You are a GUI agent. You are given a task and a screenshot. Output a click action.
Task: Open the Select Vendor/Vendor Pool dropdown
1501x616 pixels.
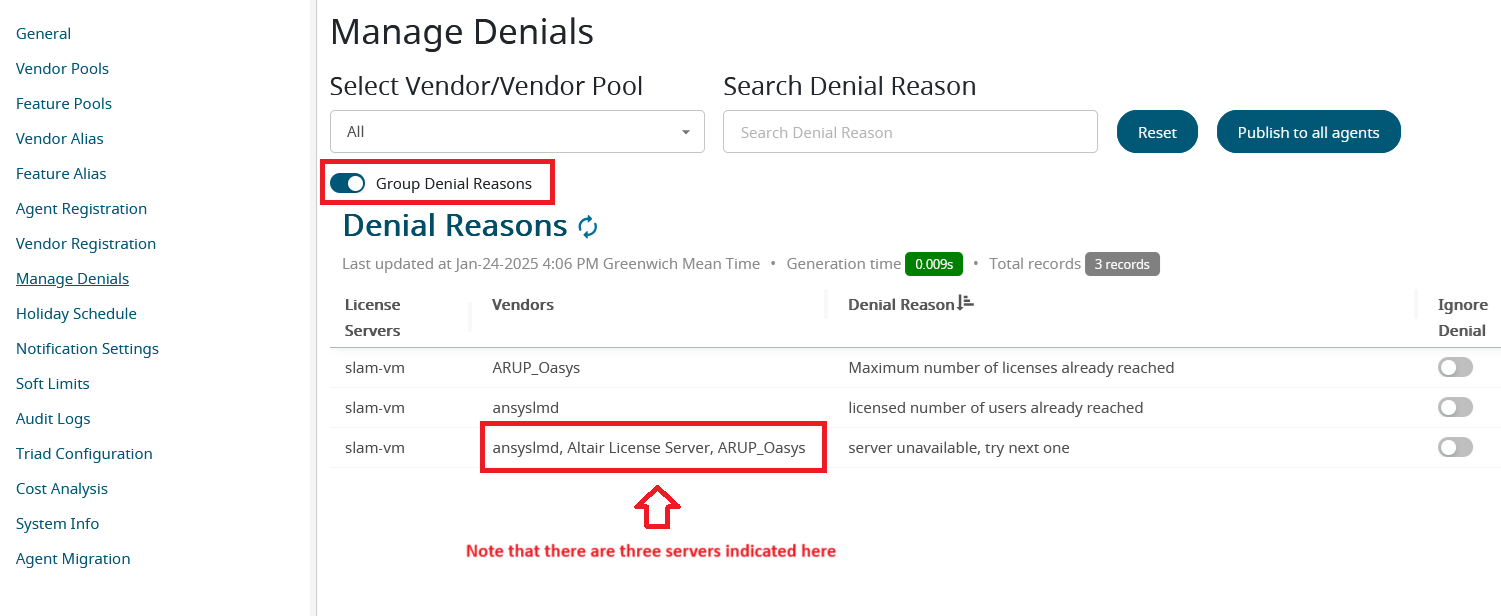click(x=516, y=132)
